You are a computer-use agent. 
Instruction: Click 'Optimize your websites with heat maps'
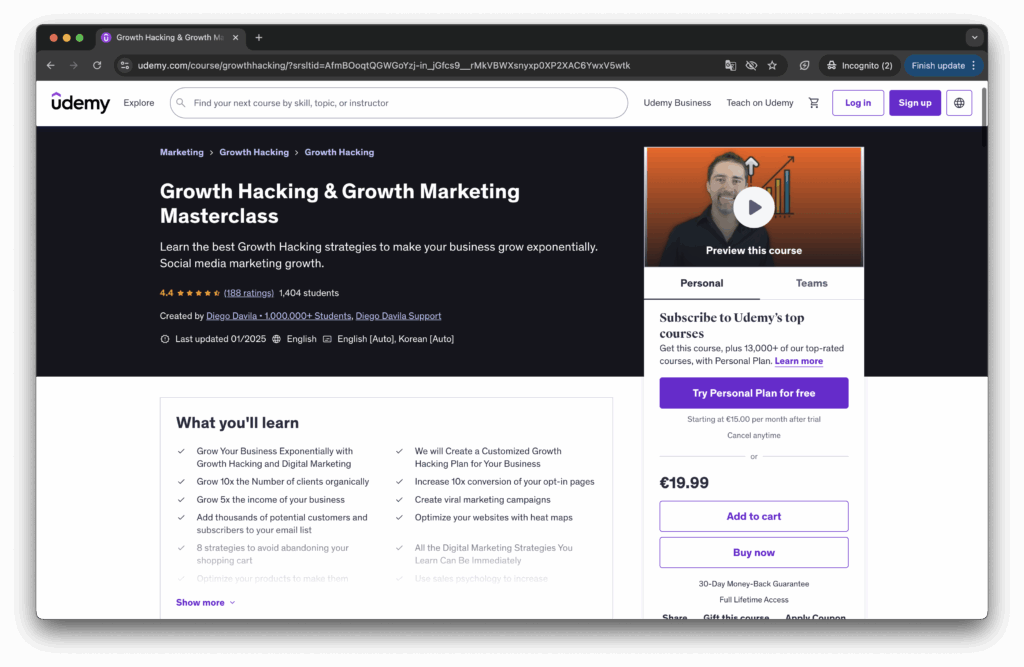point(494,517)
